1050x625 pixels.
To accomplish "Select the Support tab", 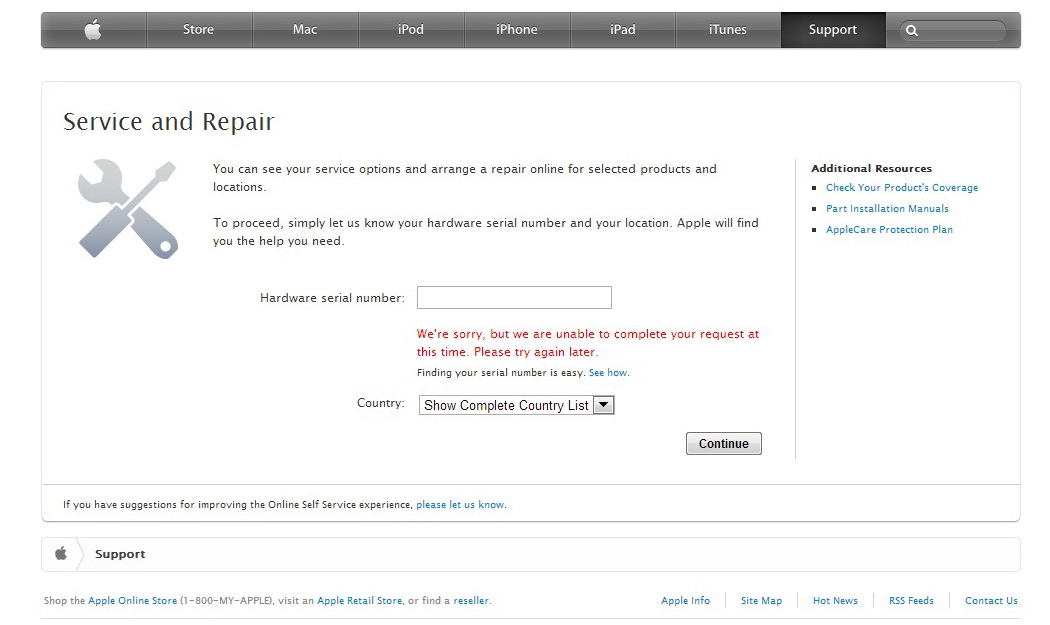I will [x=832, y=29].
